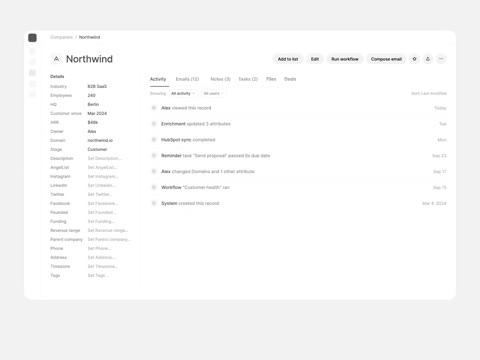This screenshot has width=480, height=360.
Task: Open the Tasks (2) tab
Action: [x=248, y=79]
